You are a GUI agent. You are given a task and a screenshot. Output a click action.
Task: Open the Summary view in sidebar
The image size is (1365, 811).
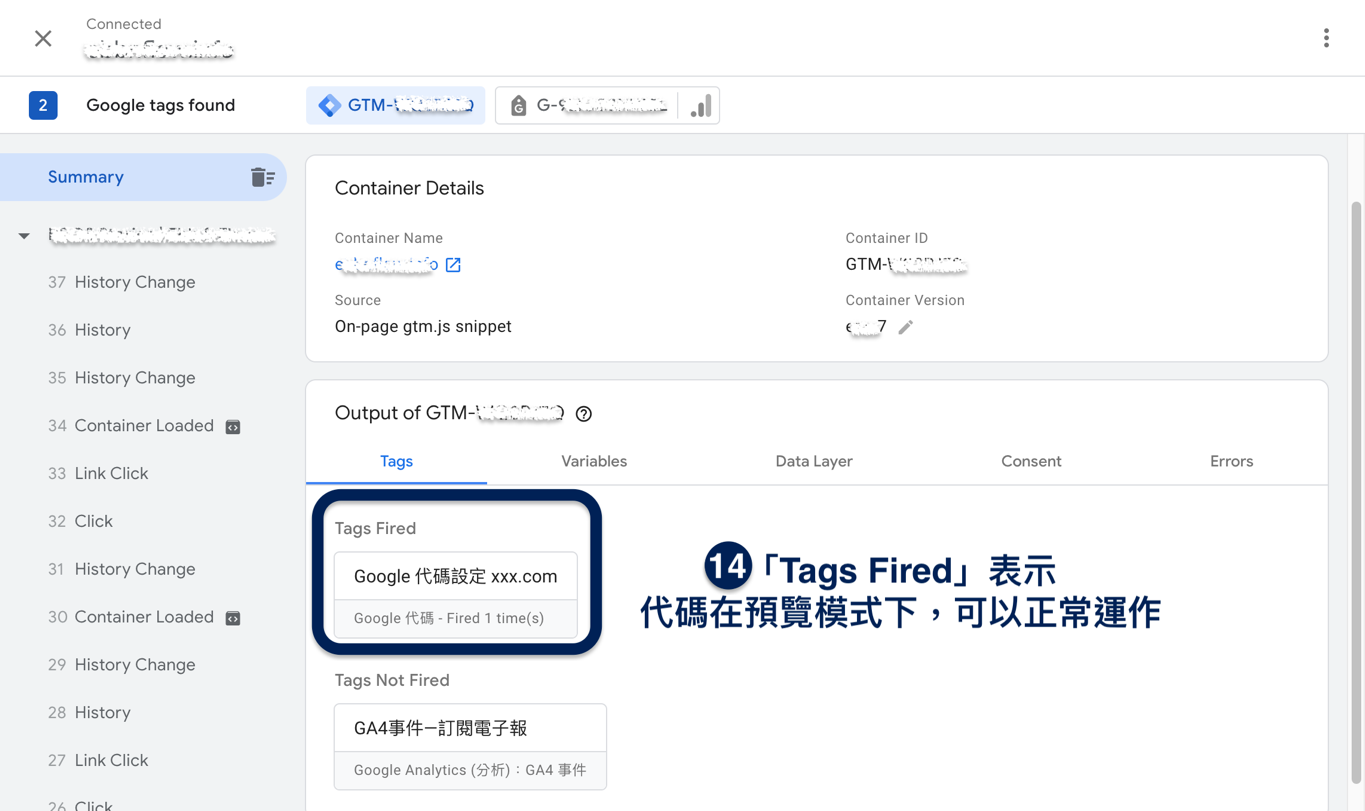point(143,177)
